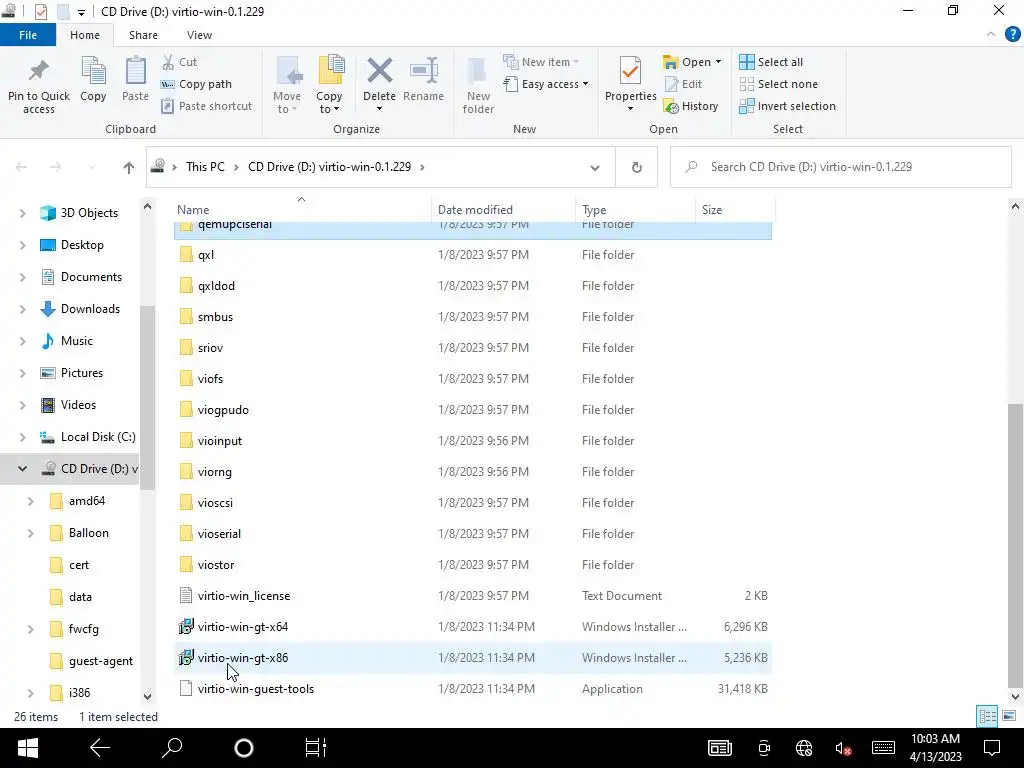Click the Cut scissors icon

(168, 62)
